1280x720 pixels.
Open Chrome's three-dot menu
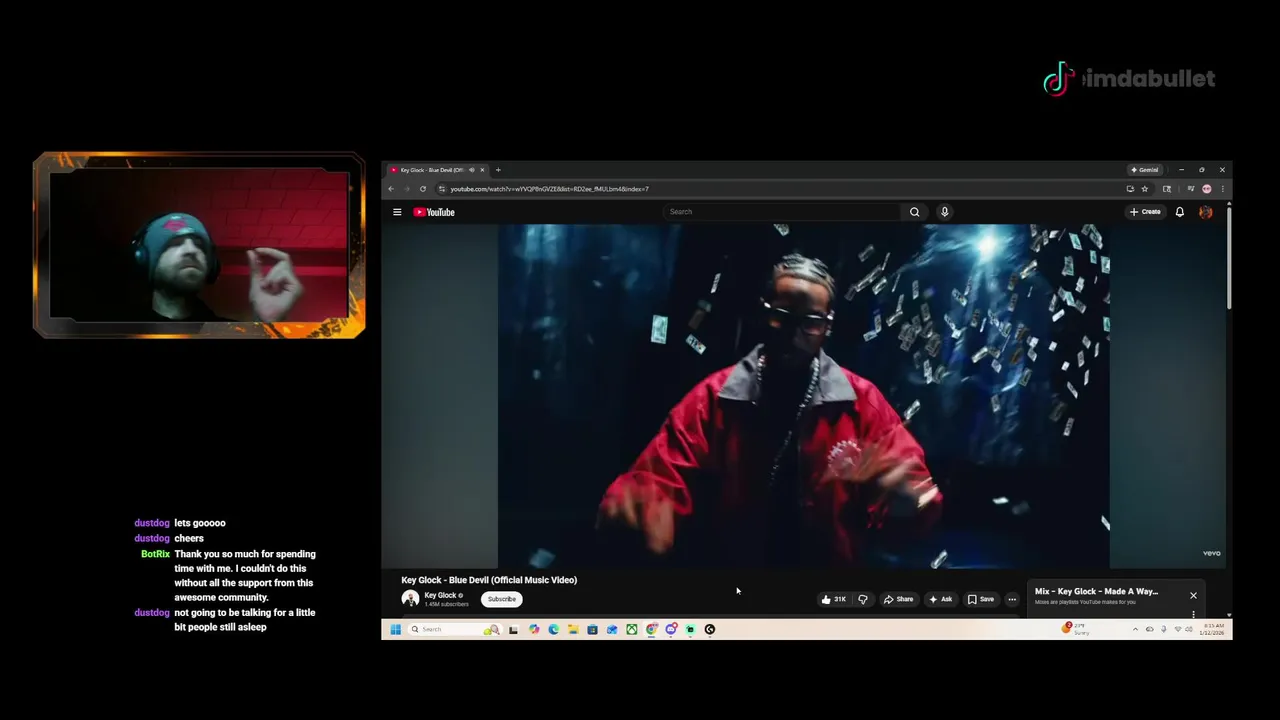tap(1222, 189)
